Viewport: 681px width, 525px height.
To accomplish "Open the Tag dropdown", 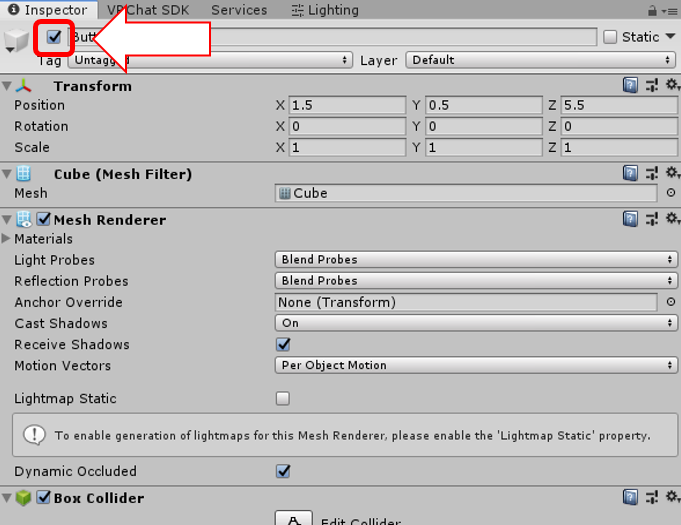I will (x=210, y=60).
